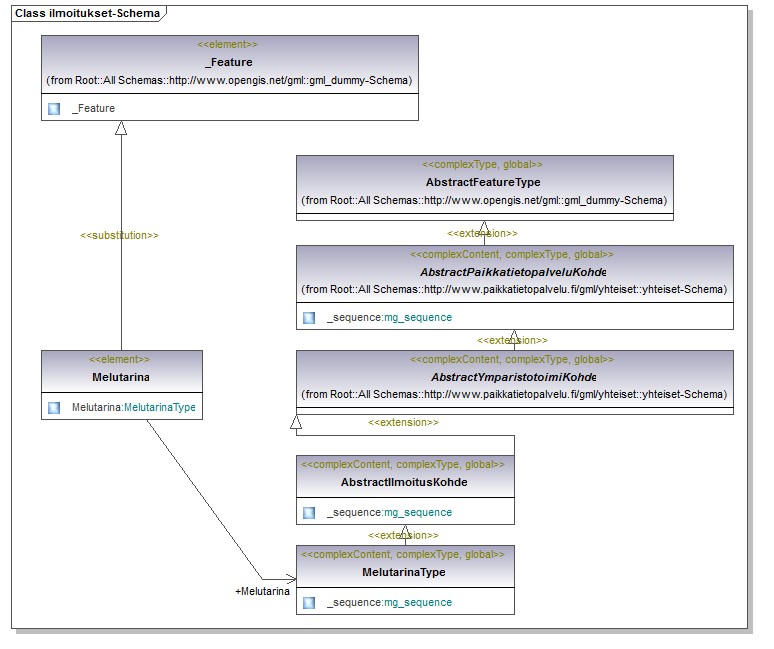Click the attribute icon beside Melutarina:MelutarinaType
774x649 pixels.
[x=54, y=408]
